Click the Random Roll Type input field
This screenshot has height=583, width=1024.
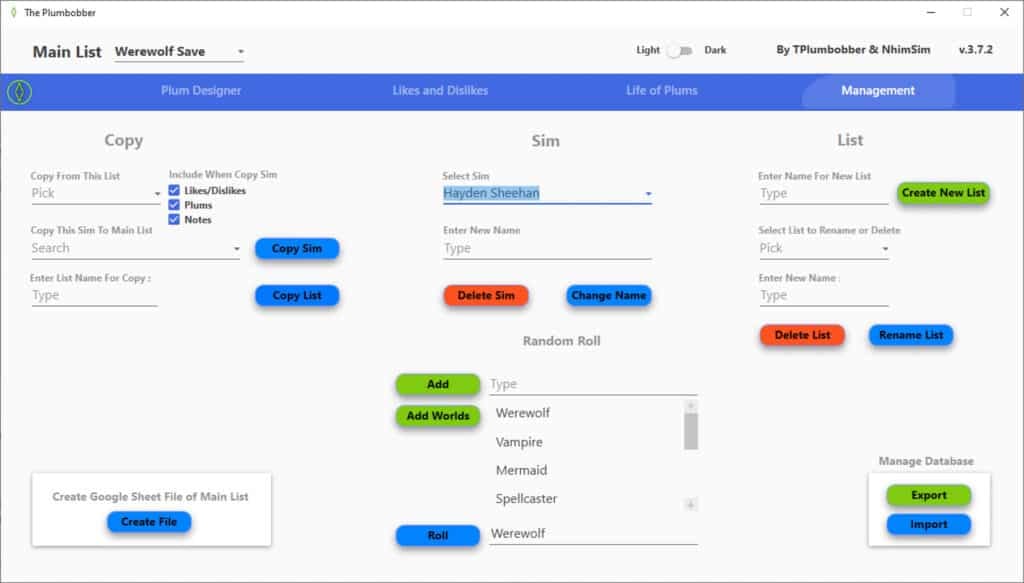click(x=594, y=385)
